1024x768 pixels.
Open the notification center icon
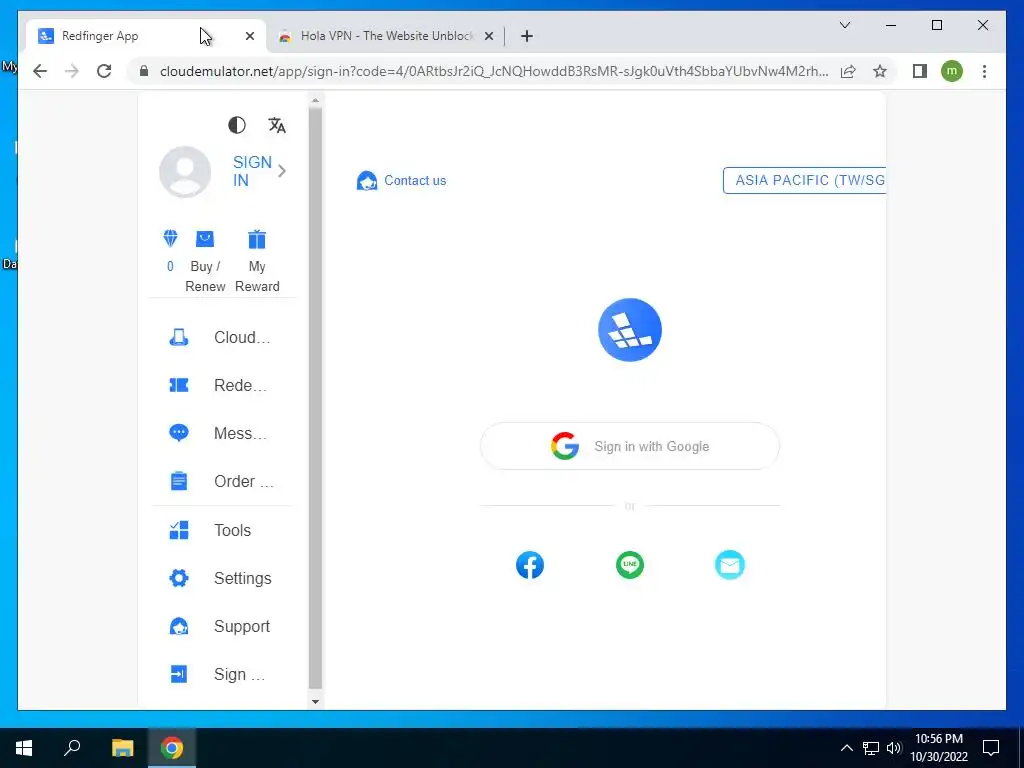991,748
